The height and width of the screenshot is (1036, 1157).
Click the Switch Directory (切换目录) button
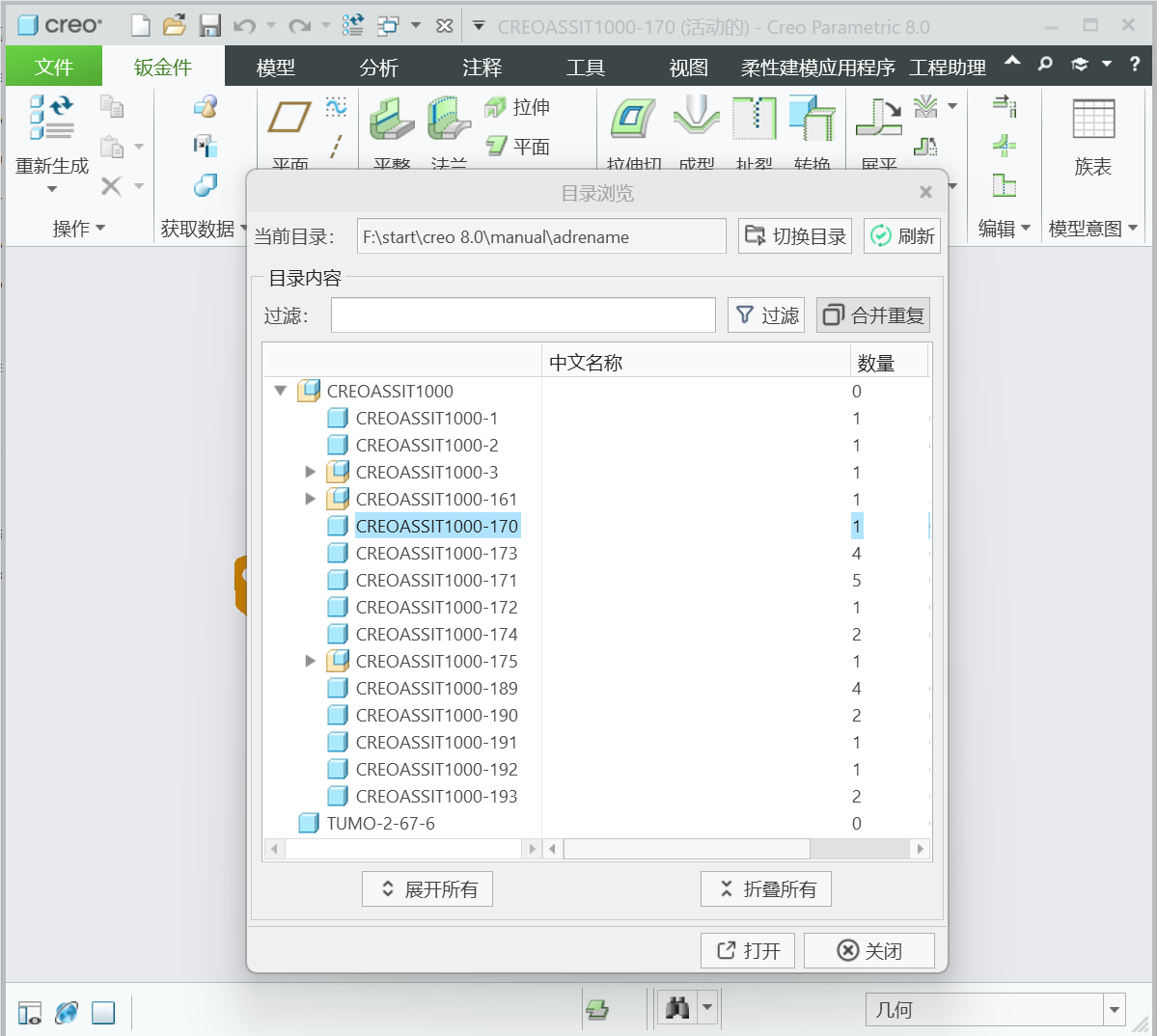click(795, 236)
